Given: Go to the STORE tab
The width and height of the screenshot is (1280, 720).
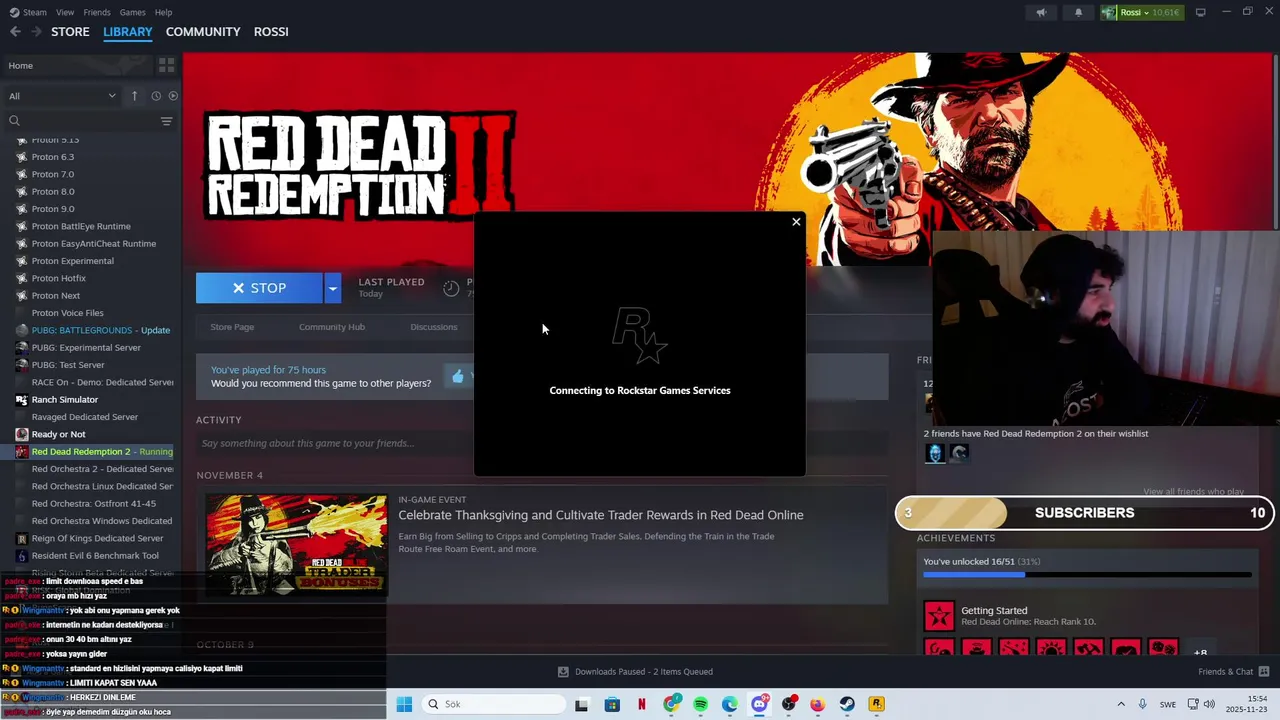Looking at the screenshot, I should coord(70,32).
